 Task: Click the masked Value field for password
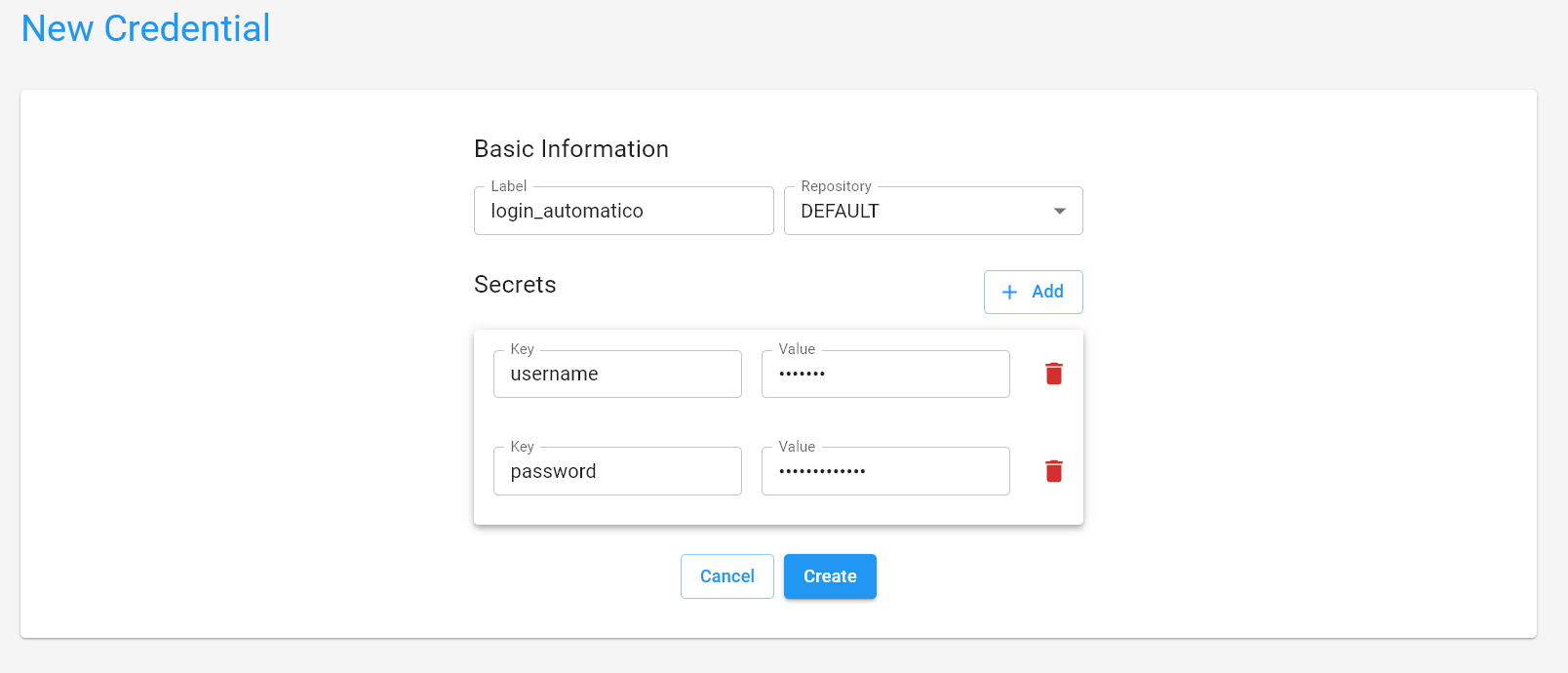point(884,471)
